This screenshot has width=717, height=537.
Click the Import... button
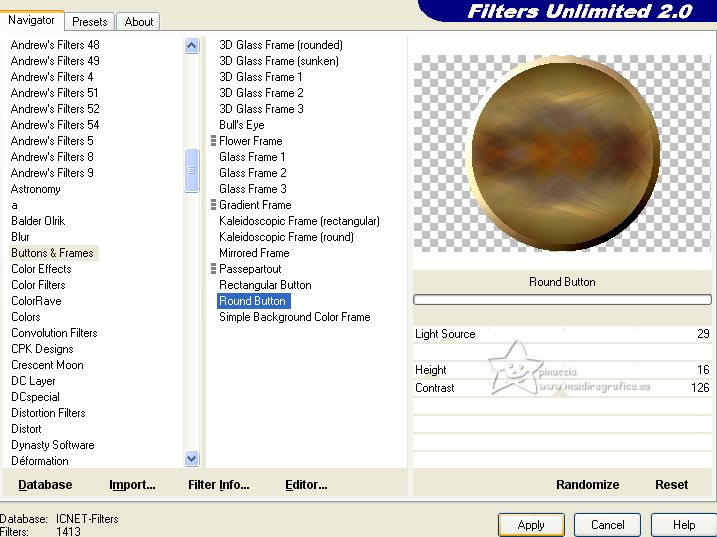pos(132,485)
